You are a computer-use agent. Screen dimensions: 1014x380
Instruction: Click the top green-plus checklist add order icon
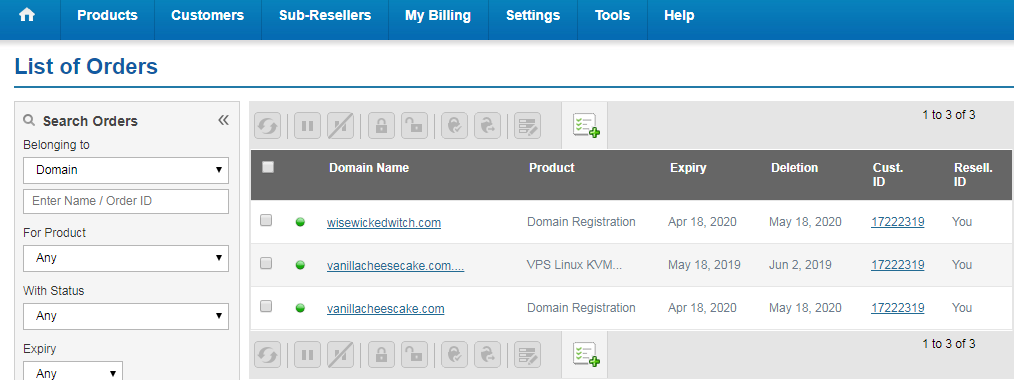point(585,125)
